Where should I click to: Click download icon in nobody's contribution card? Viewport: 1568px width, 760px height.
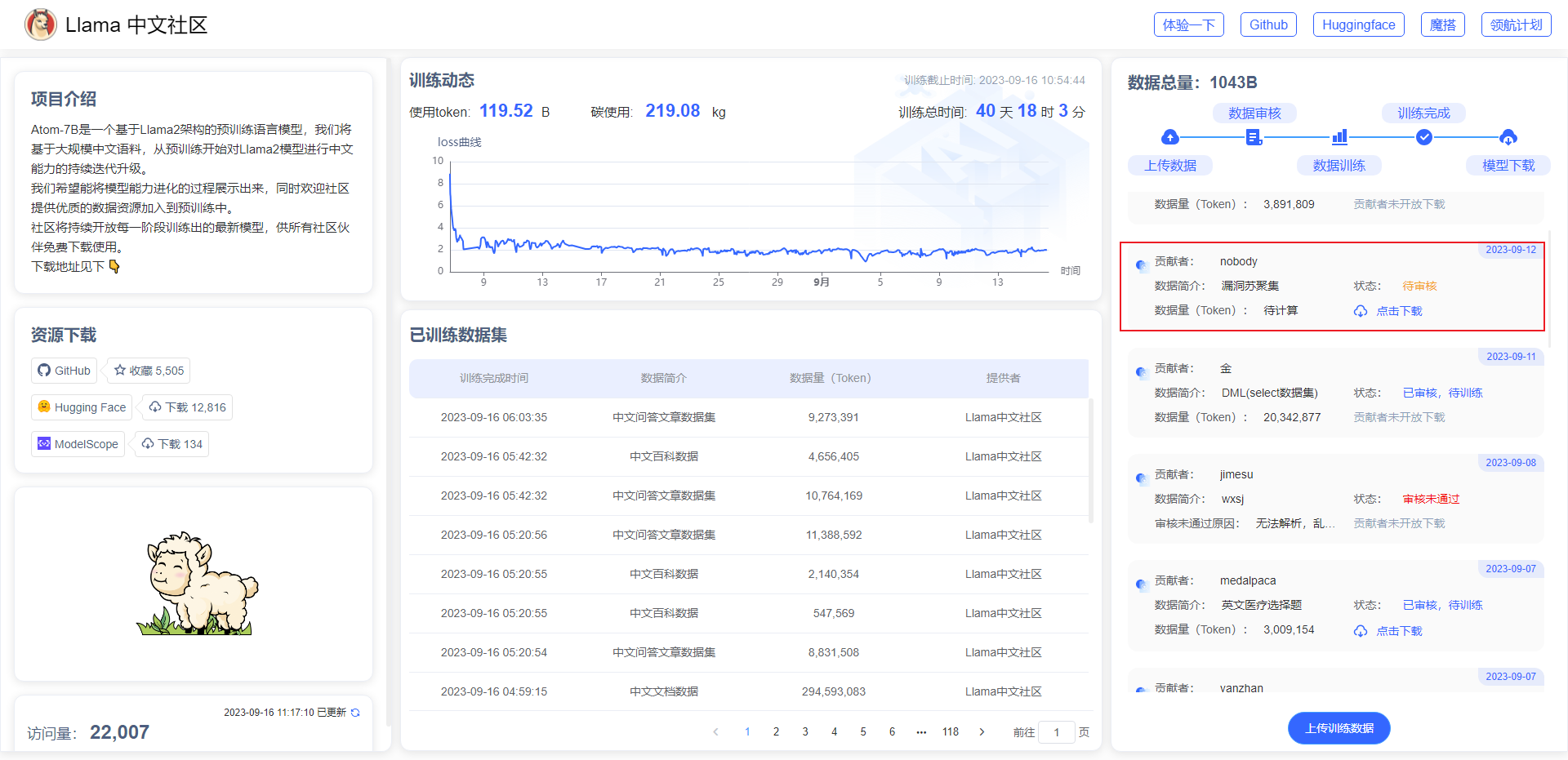1361,311
